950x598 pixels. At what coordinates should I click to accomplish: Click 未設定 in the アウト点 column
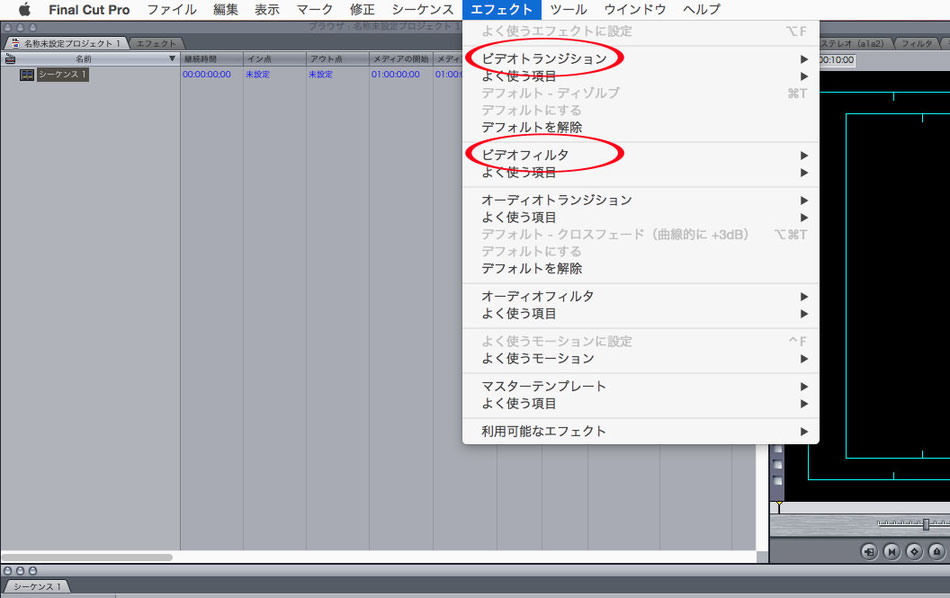click(x=321, y=75)
